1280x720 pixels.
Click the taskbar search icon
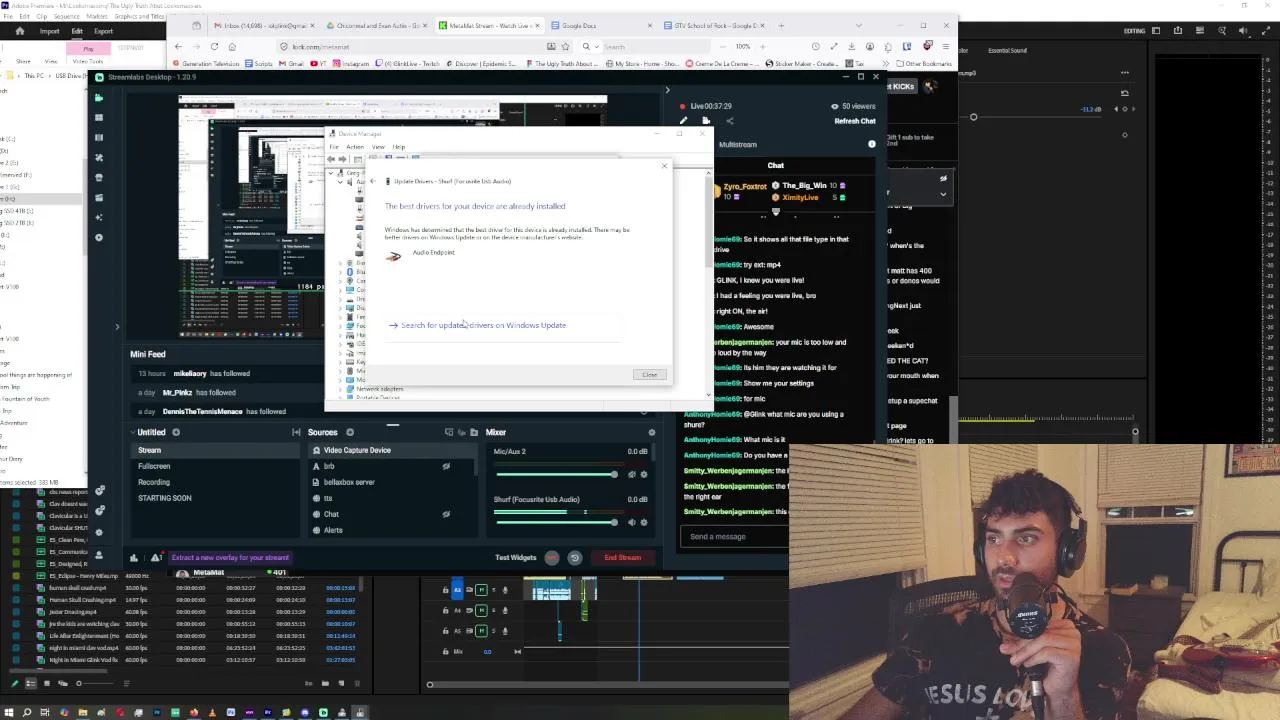[27, 712]
